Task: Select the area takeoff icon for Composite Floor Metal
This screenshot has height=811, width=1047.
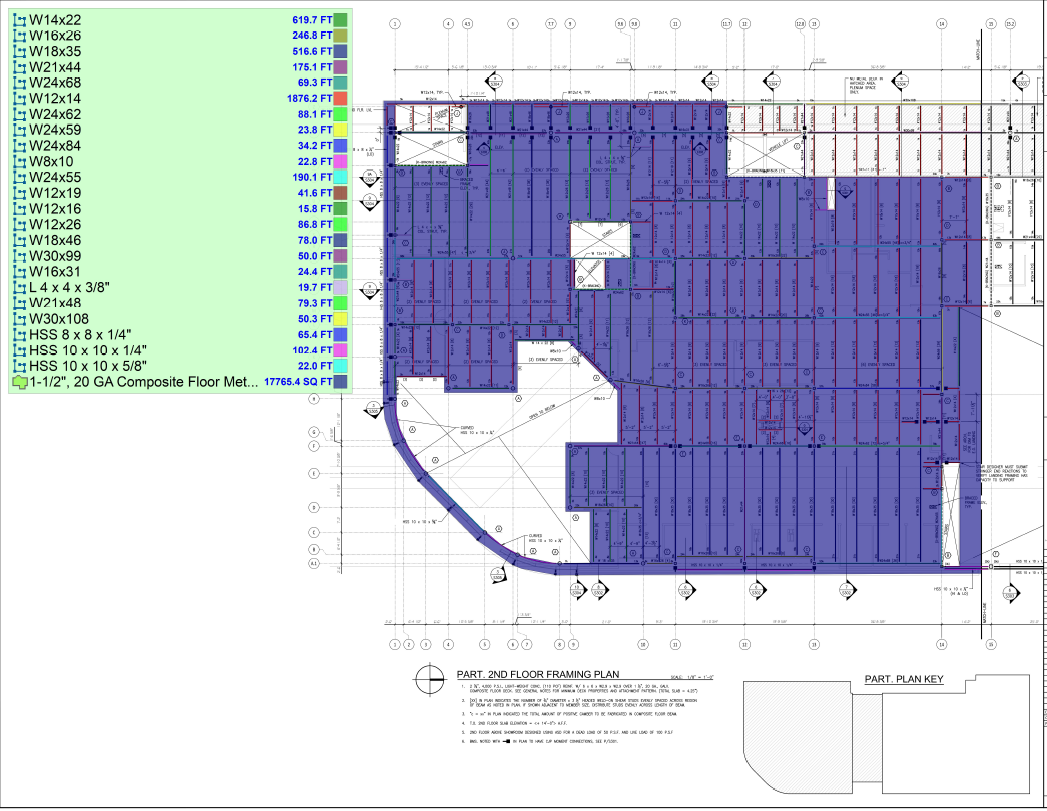Action: pyautogui.click(x=19, y=381)
